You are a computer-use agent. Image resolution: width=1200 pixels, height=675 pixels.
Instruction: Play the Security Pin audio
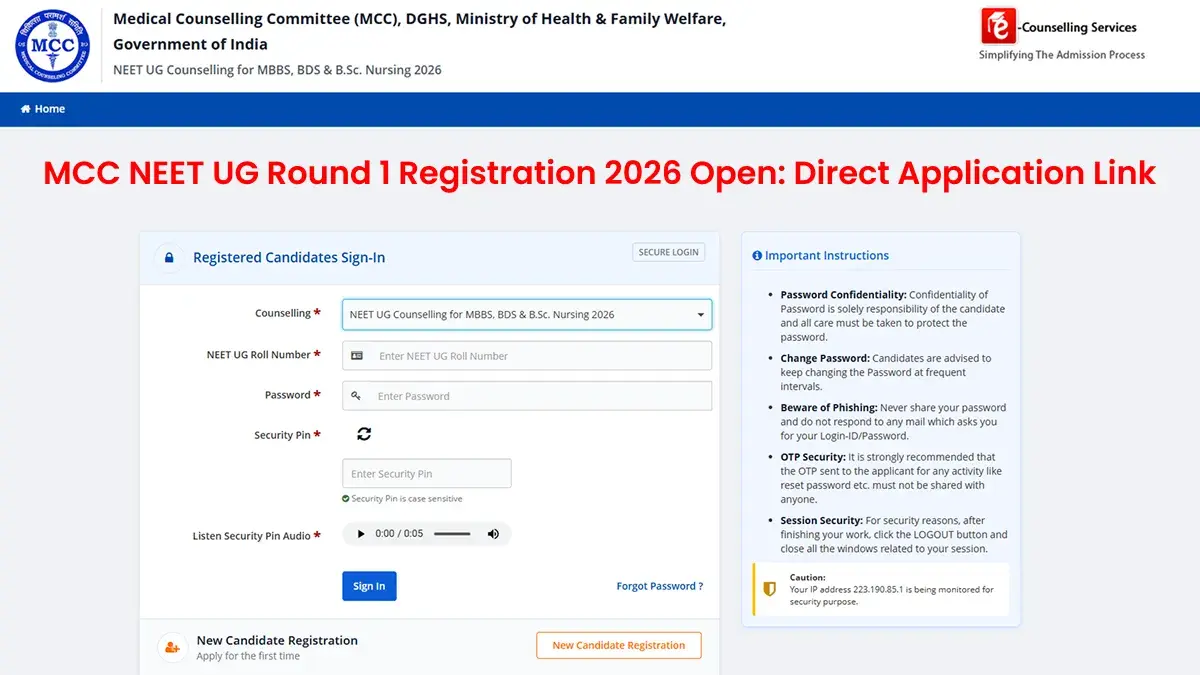click(x=361, y=534)
